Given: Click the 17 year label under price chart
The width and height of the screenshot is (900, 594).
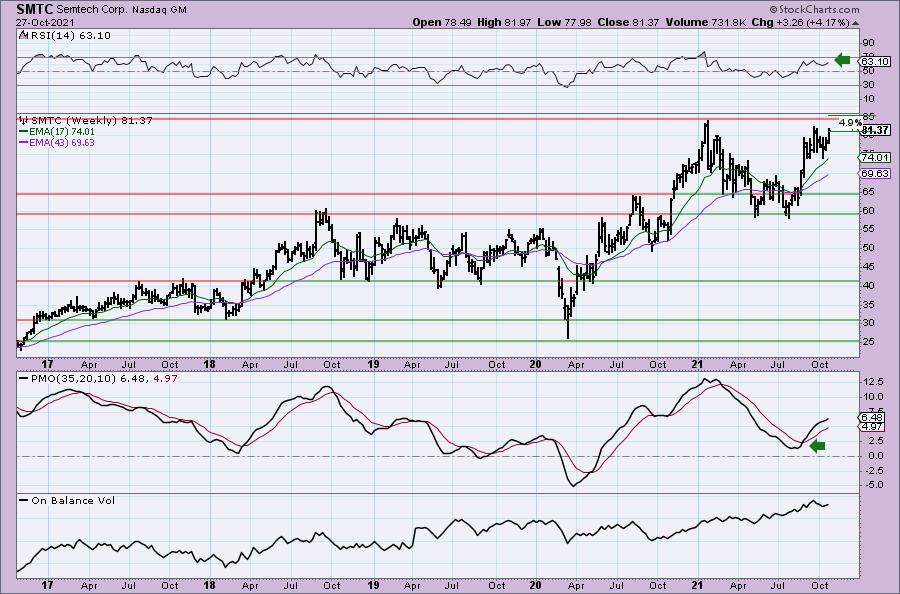Looking at the screenshot, I should point(47,364).
